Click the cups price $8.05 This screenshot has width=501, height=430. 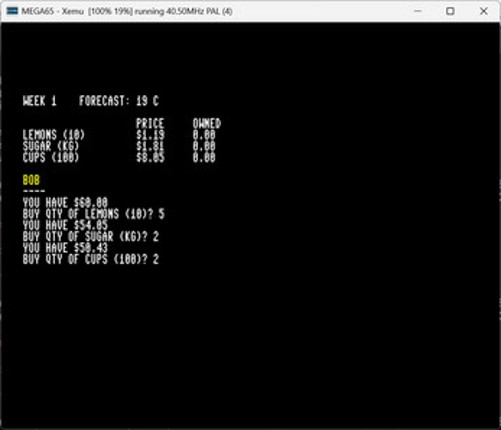pos(150,158)
